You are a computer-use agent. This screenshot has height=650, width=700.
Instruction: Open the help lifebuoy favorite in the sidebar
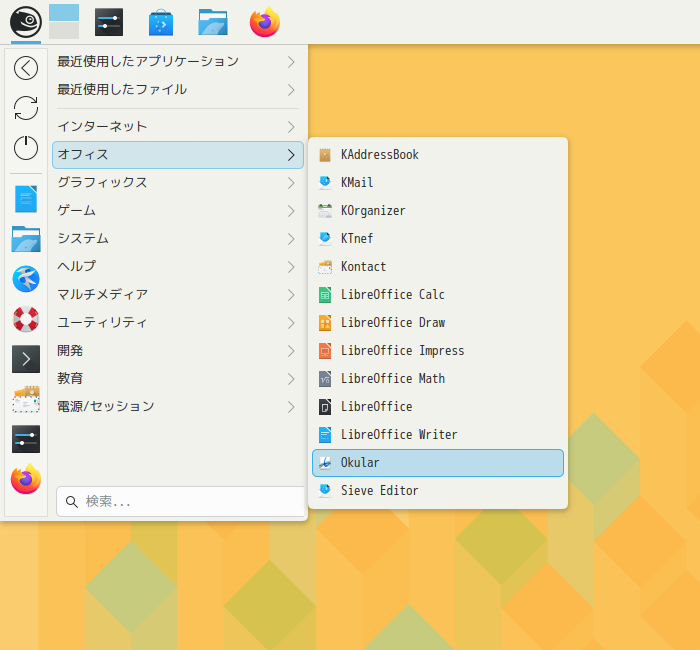coord(26,319)
